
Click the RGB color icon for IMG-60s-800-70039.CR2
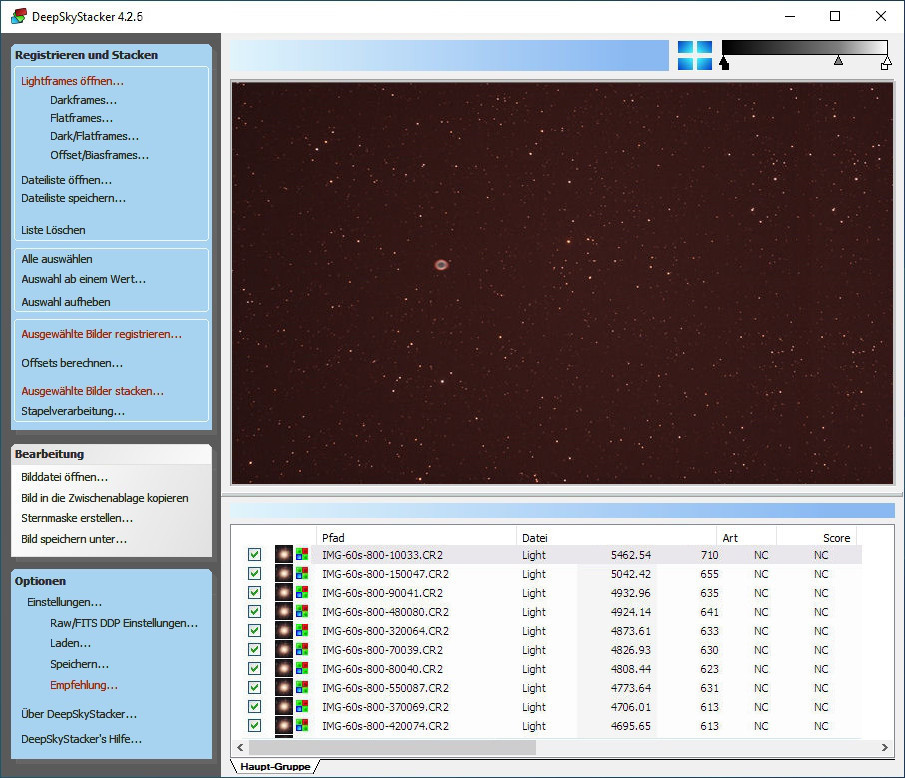(301, 650)
